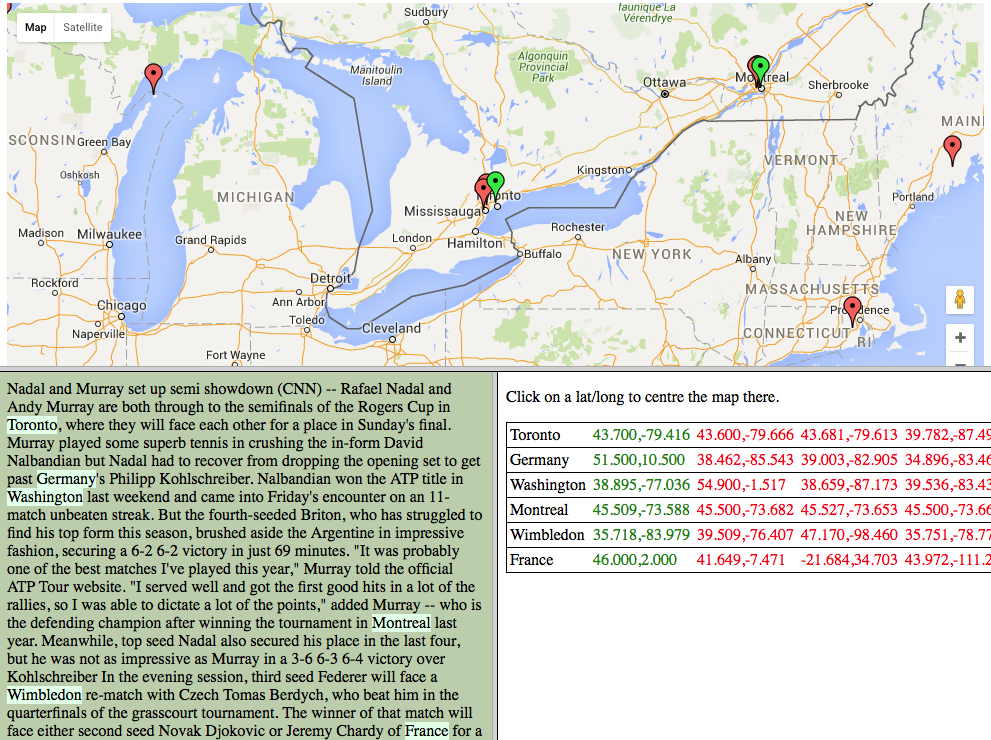991x740 pixels.
Task: Select the red marker in Maine
Action: point(952,148)
